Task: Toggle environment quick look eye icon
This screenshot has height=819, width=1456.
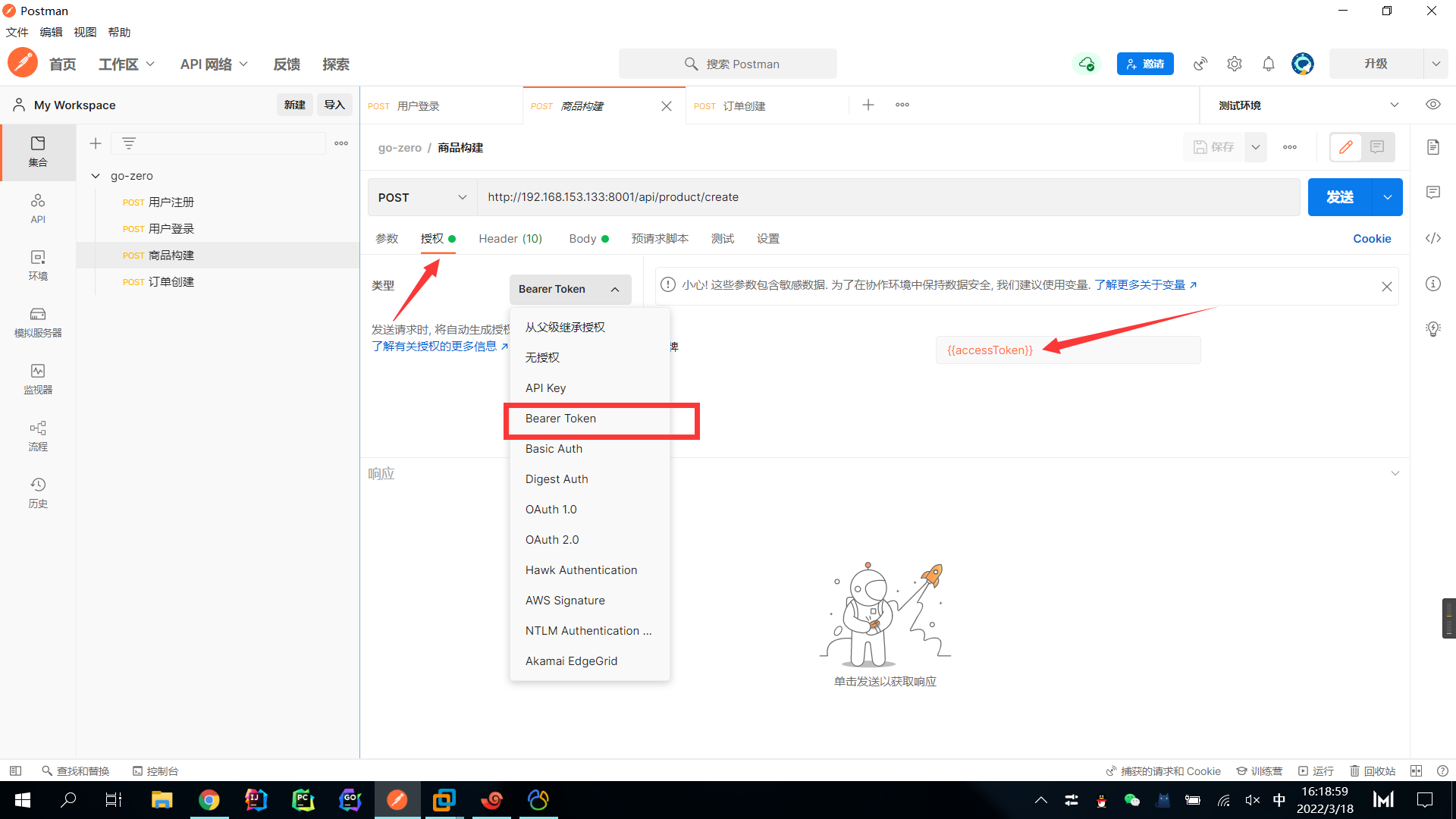Action: 1432,105
